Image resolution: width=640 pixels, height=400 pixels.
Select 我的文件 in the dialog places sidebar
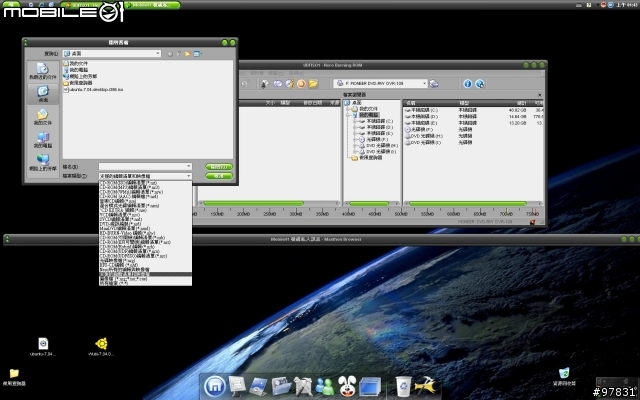(x=42, y=117)
